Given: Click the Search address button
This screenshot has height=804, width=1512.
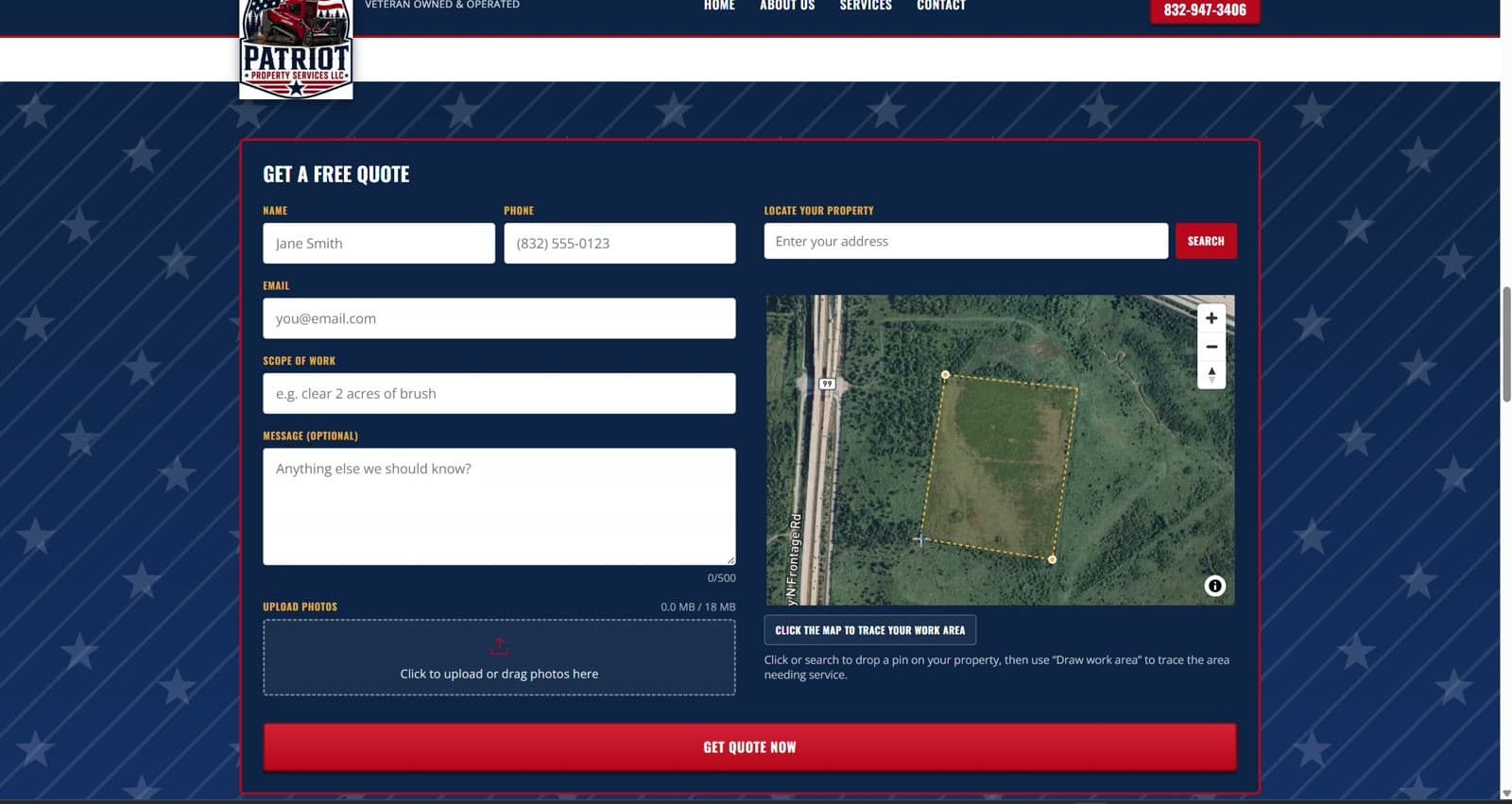Looking at the screenshot, I should [1206, 241].
